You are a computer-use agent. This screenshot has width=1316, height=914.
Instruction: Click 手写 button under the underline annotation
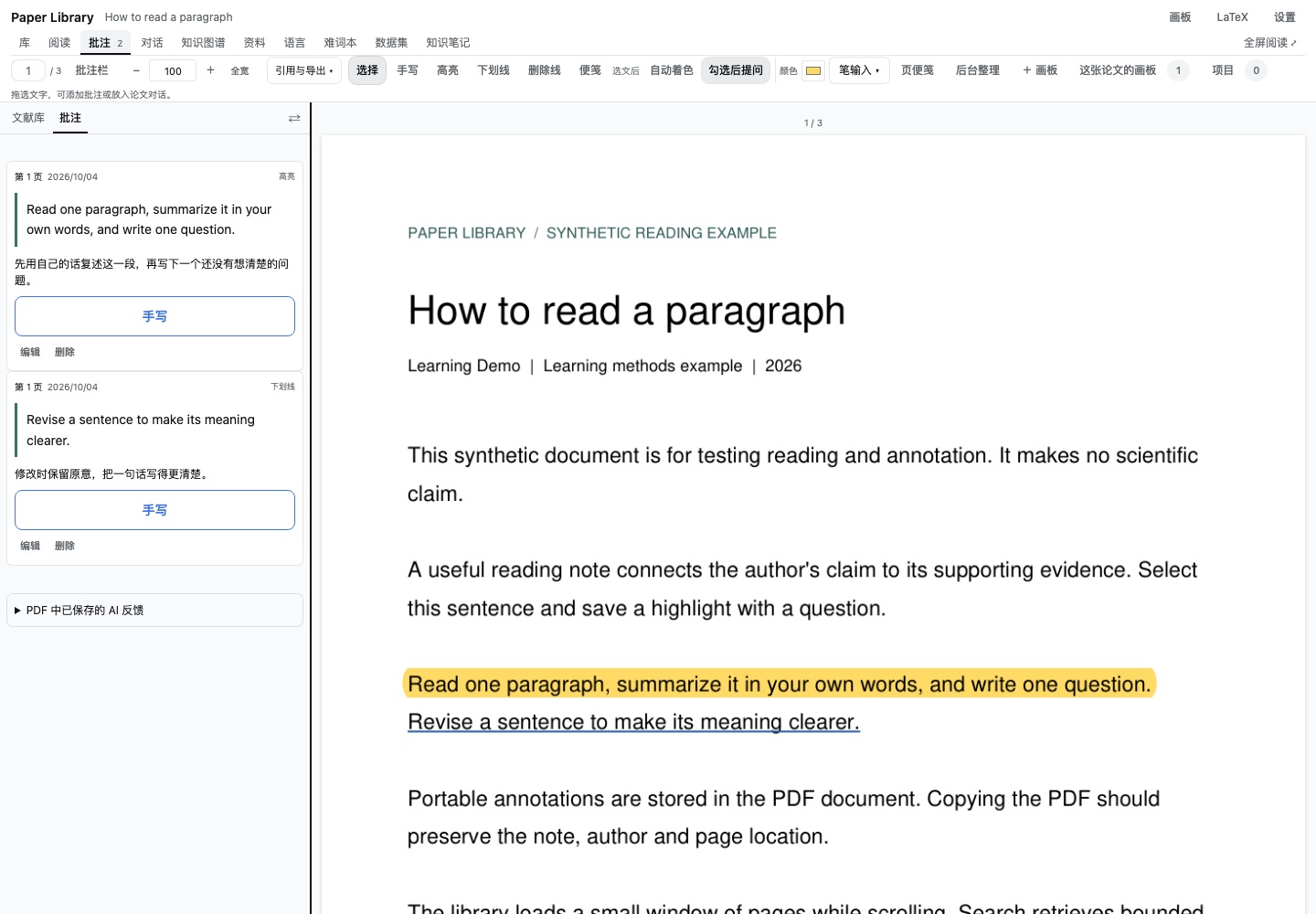tap(154, 510)
